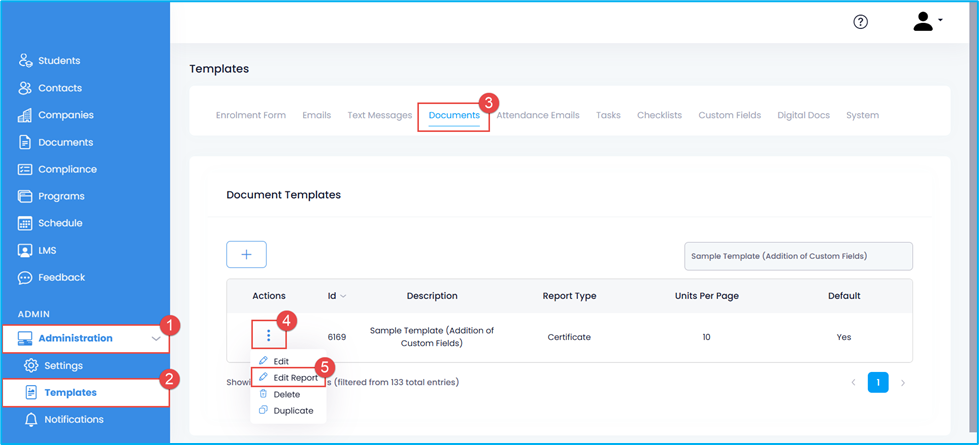
Task: Sort the table by Id column
Action: pos(337,296)
